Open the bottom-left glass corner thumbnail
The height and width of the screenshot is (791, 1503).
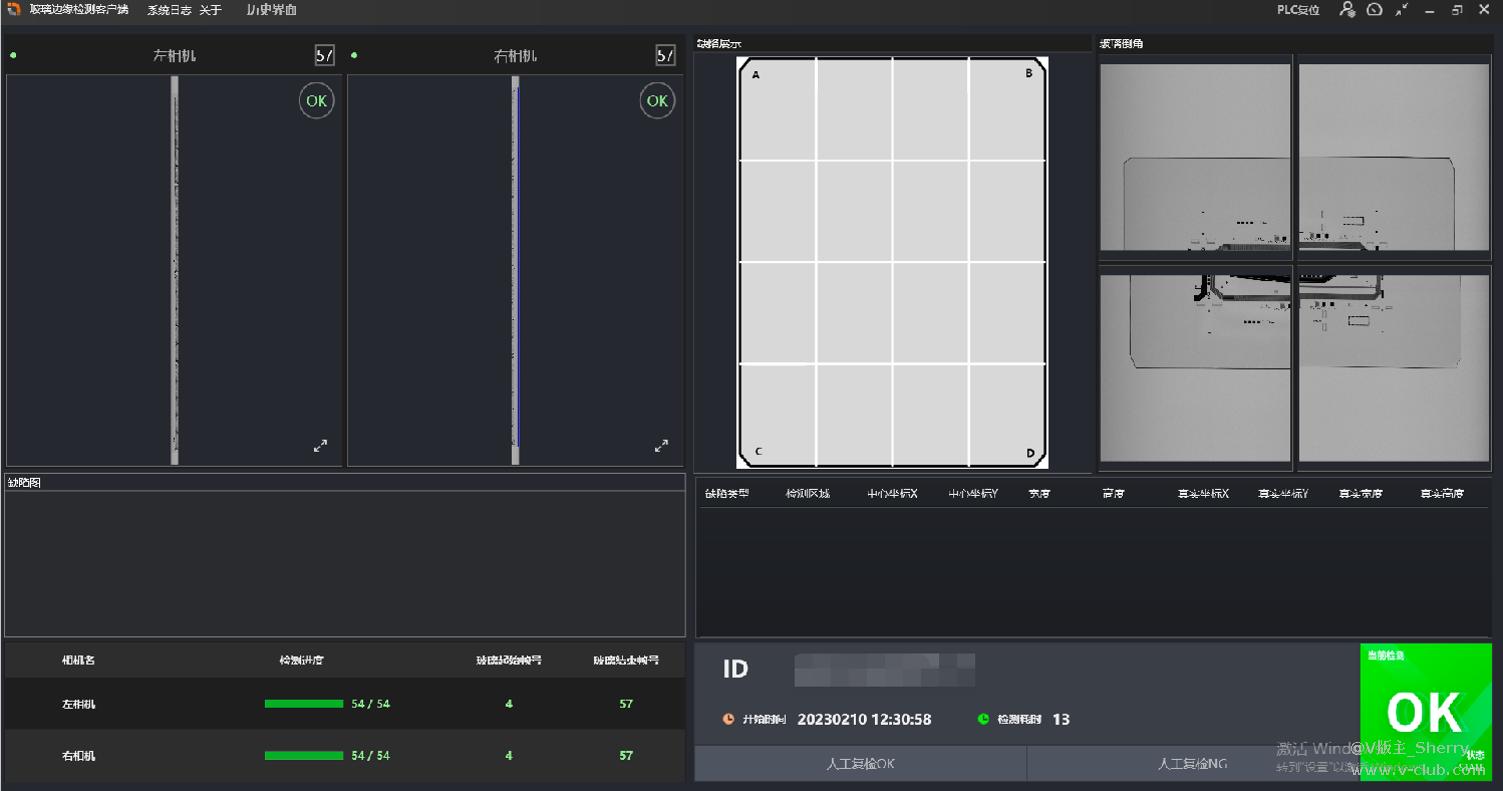tap(1195, 368)
